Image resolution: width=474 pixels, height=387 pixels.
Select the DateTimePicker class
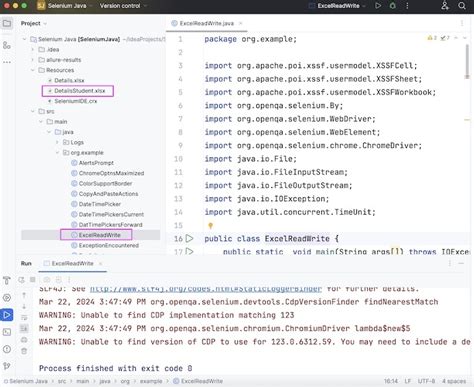coord(100,204)
